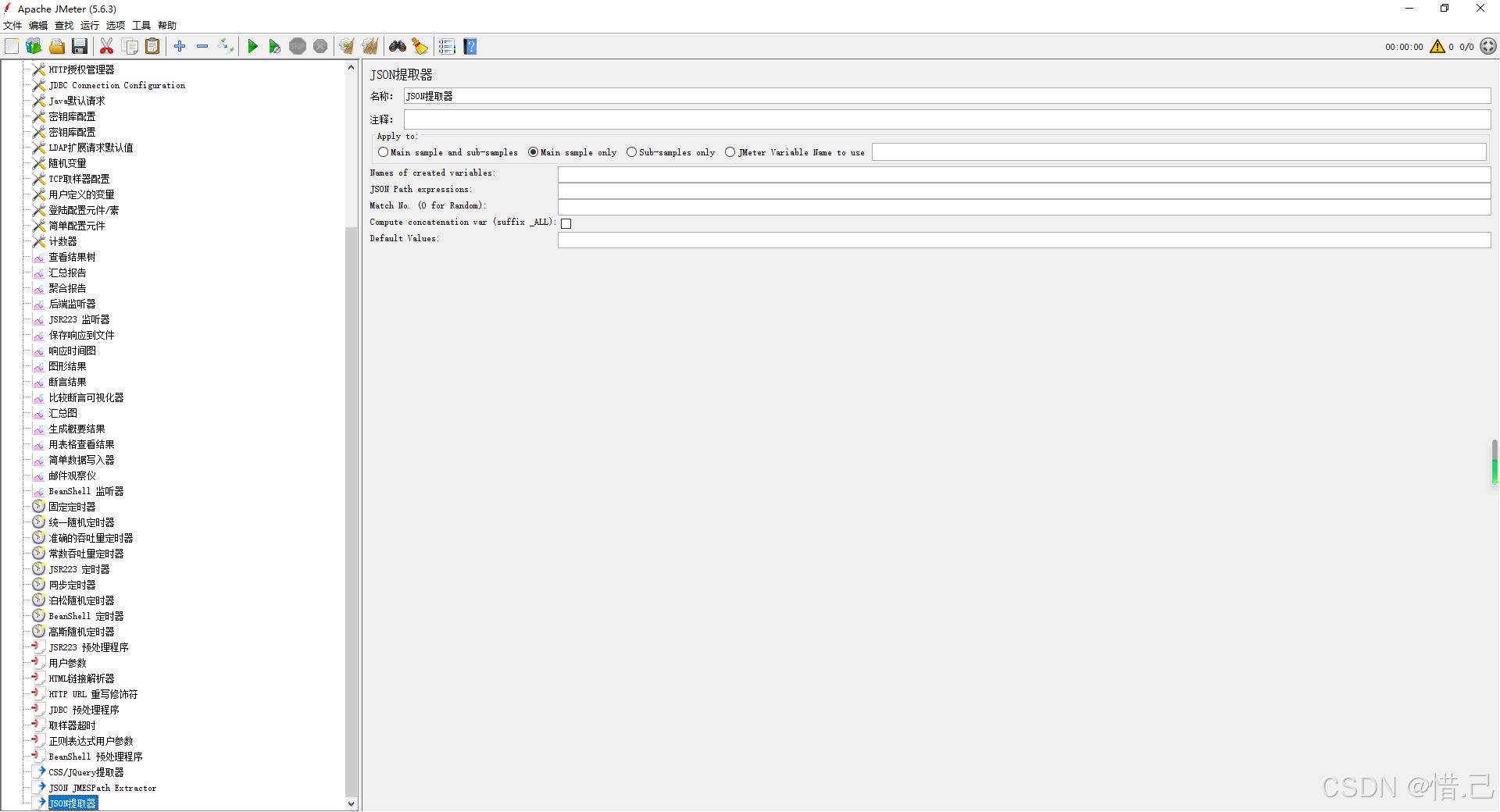Click the binoculars Search icon

(398, 47)
